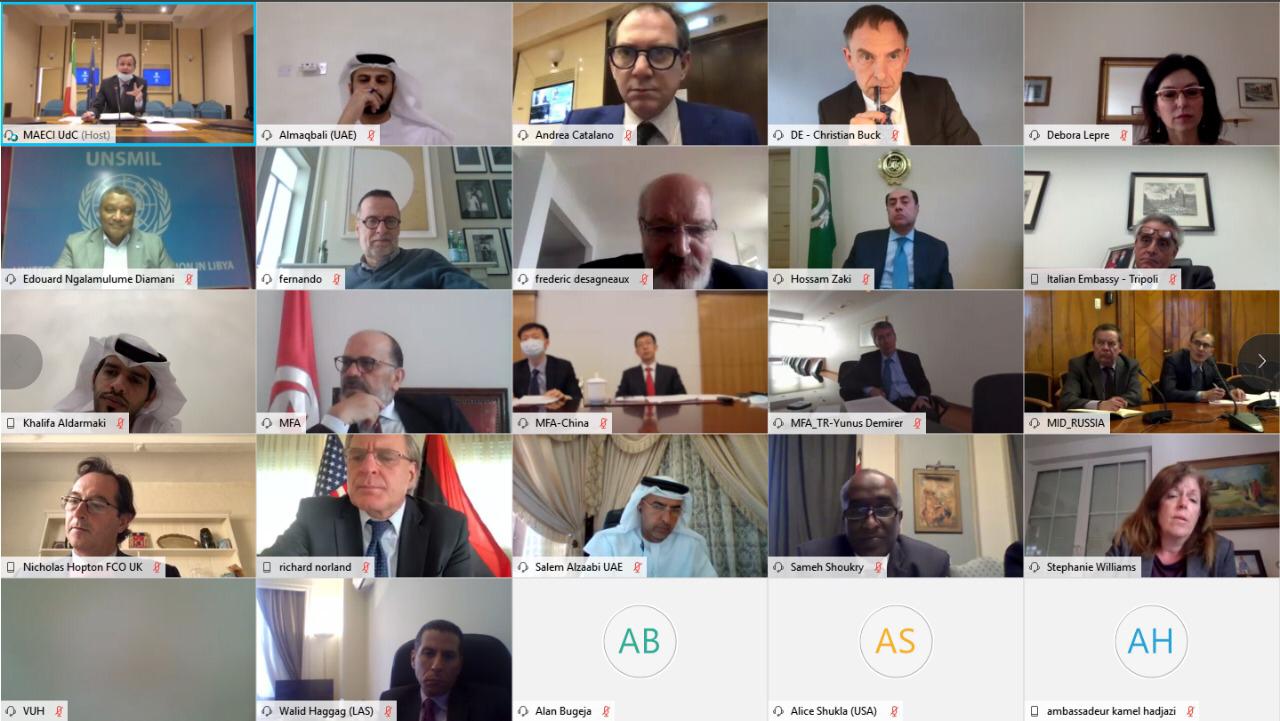Click headset icon next to Alan Bugeja

[x=523, y=711]
